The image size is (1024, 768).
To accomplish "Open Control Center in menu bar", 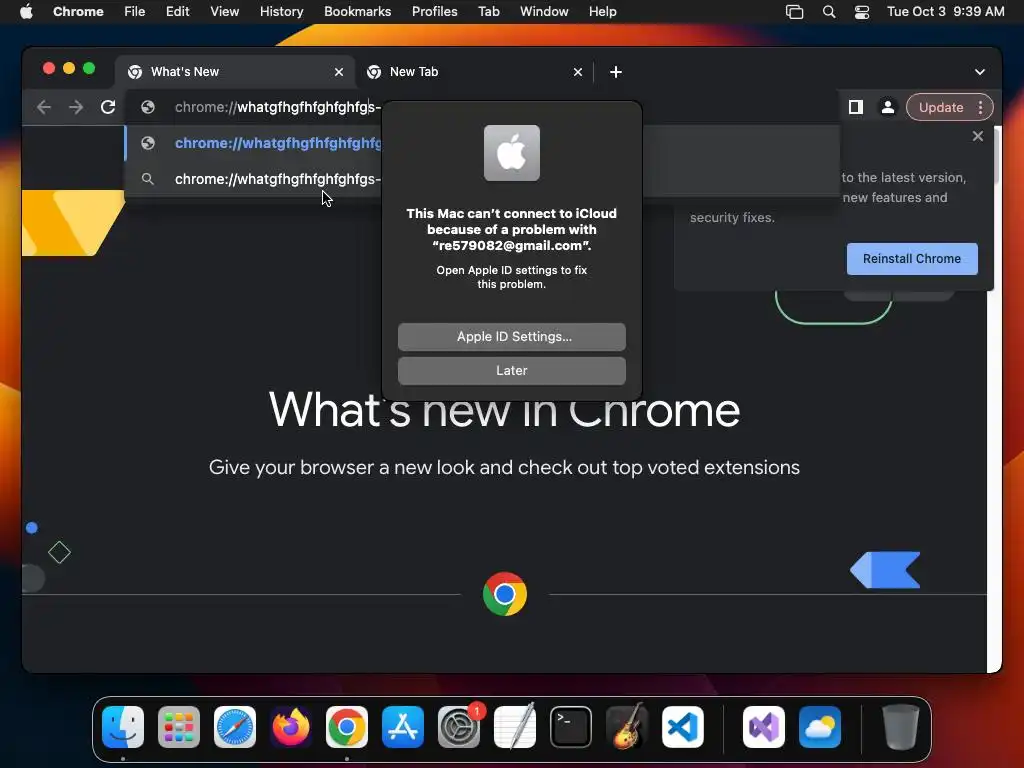I will pyautogui.click(x=862, y=12).
